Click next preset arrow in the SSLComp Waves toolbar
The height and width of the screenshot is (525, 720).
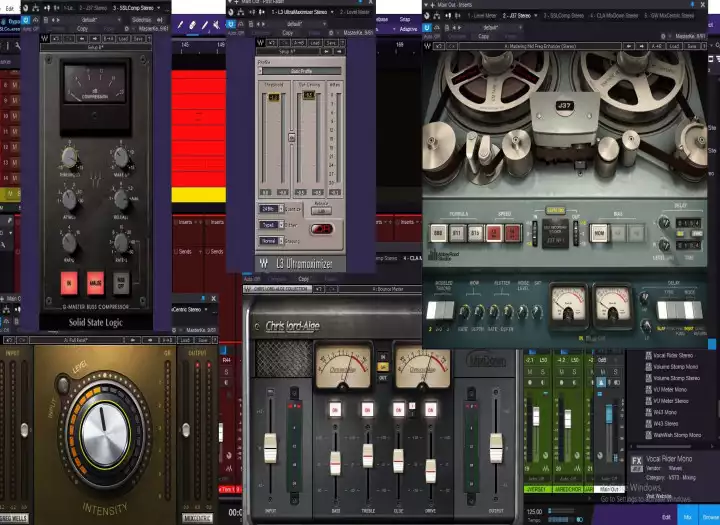(x=95, y=39)
